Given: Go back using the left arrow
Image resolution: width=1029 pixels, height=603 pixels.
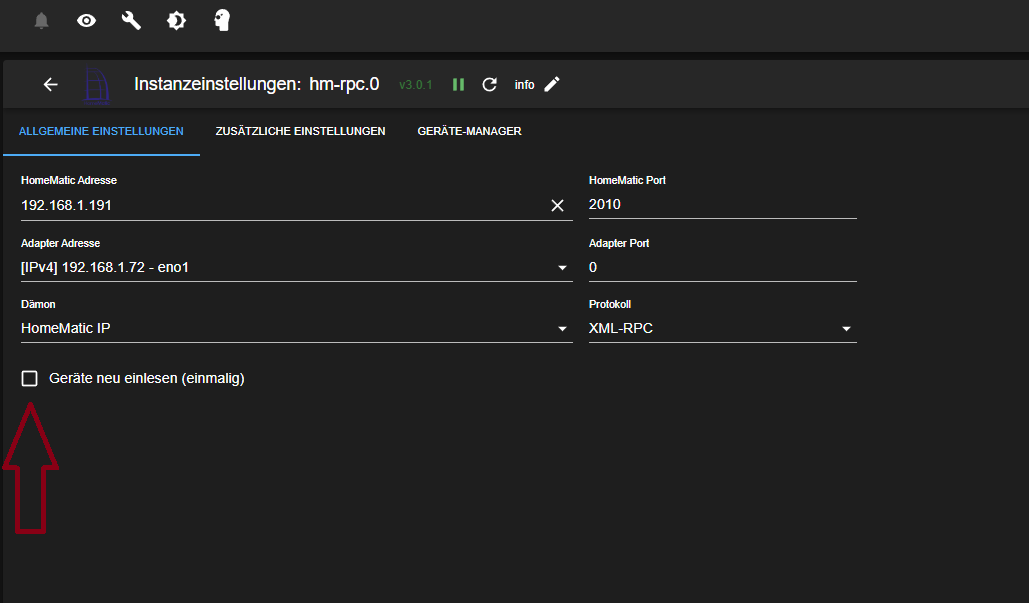Looking at the screenshot, I should click(50, 85).
